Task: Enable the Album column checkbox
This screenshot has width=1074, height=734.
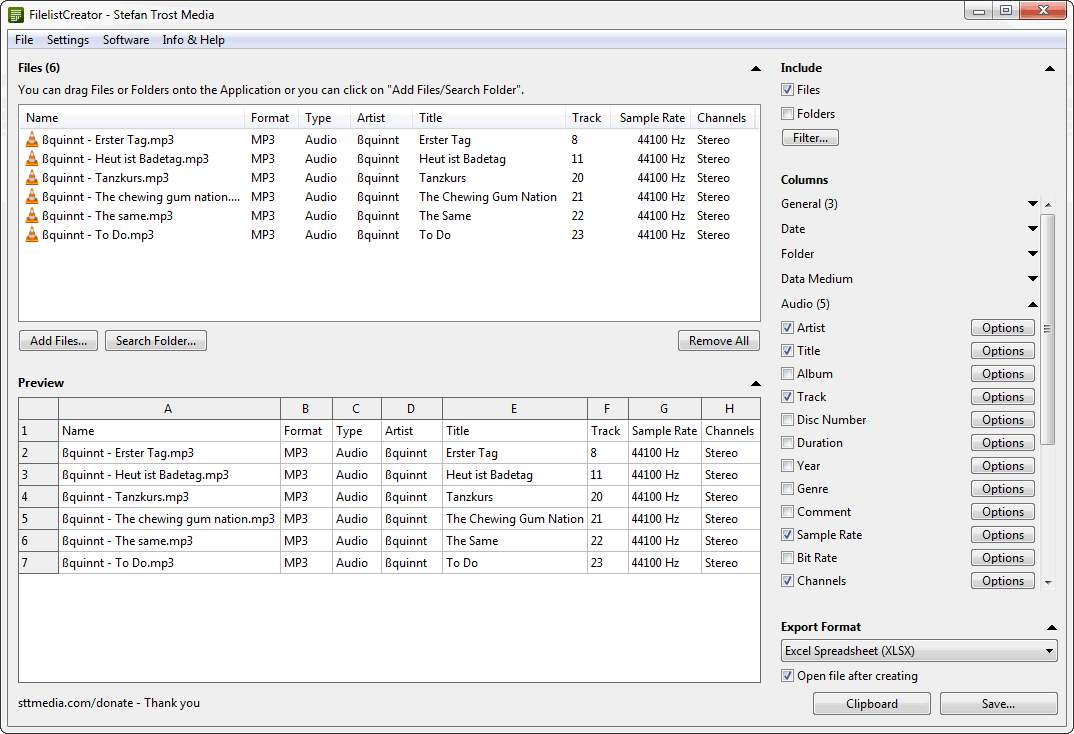Action: (x=788, y=374)
